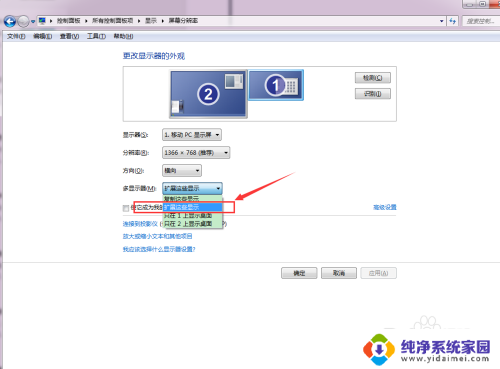This screenshot has height=369, width=500.
Task: Open the 文件(F) menu
Action: (x=16, y=36)
